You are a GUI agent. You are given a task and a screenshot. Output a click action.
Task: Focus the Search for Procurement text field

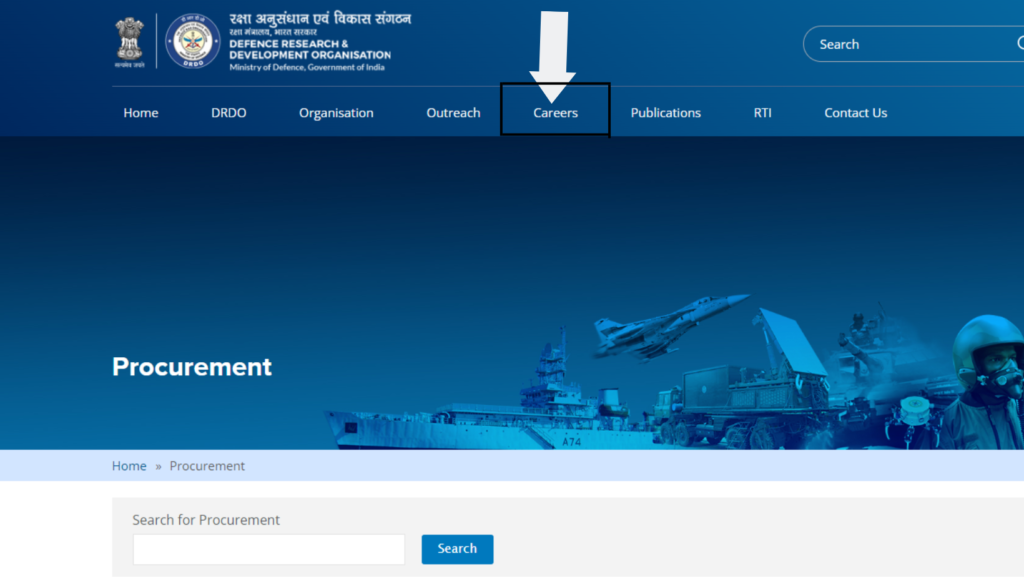[x=268, y=549]
